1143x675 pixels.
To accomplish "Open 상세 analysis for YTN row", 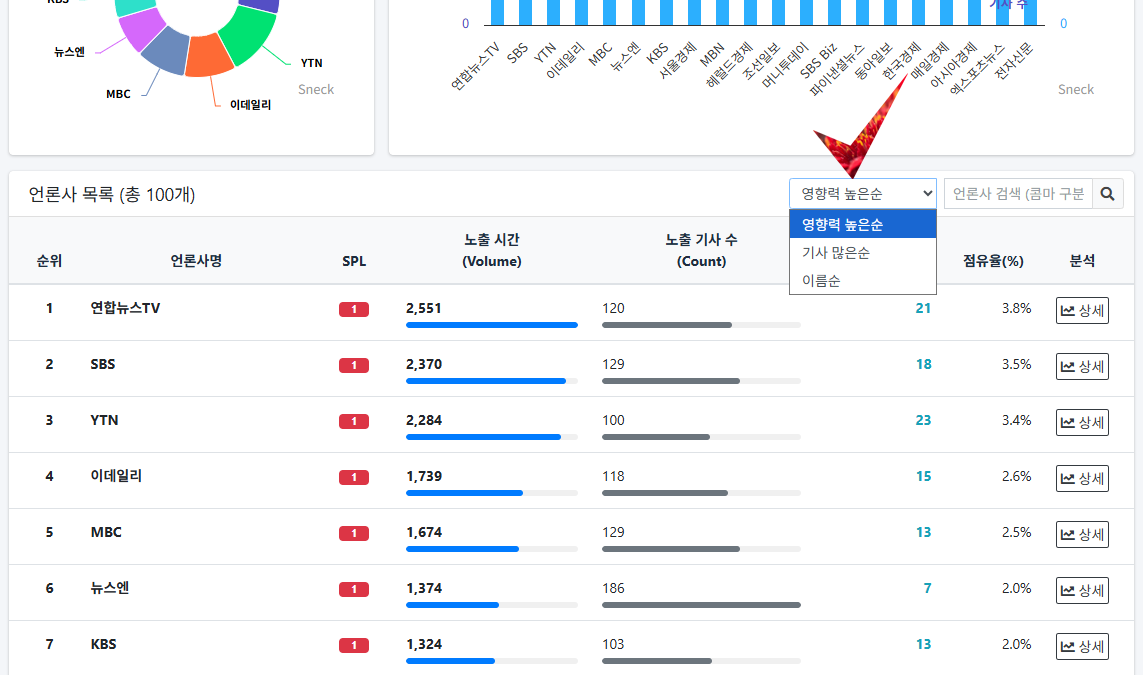I will (1082, 423).
